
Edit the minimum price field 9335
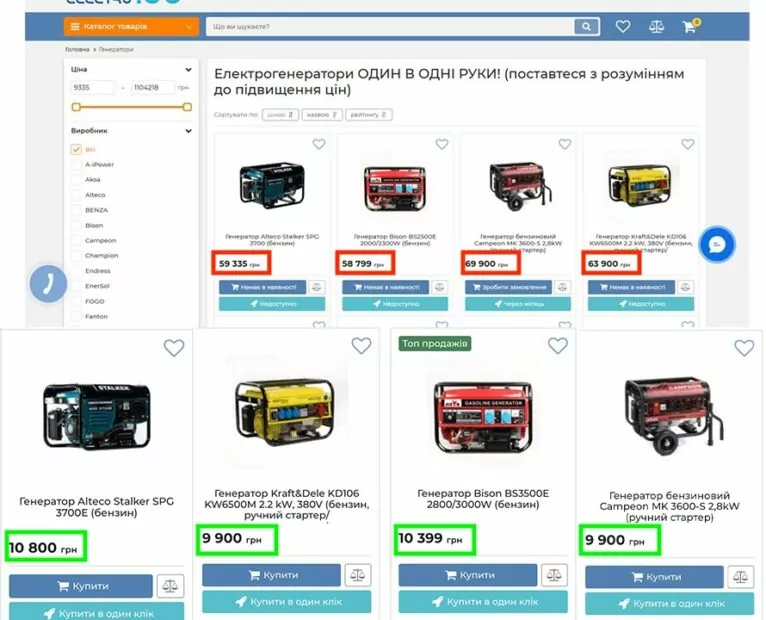[92, 87]
